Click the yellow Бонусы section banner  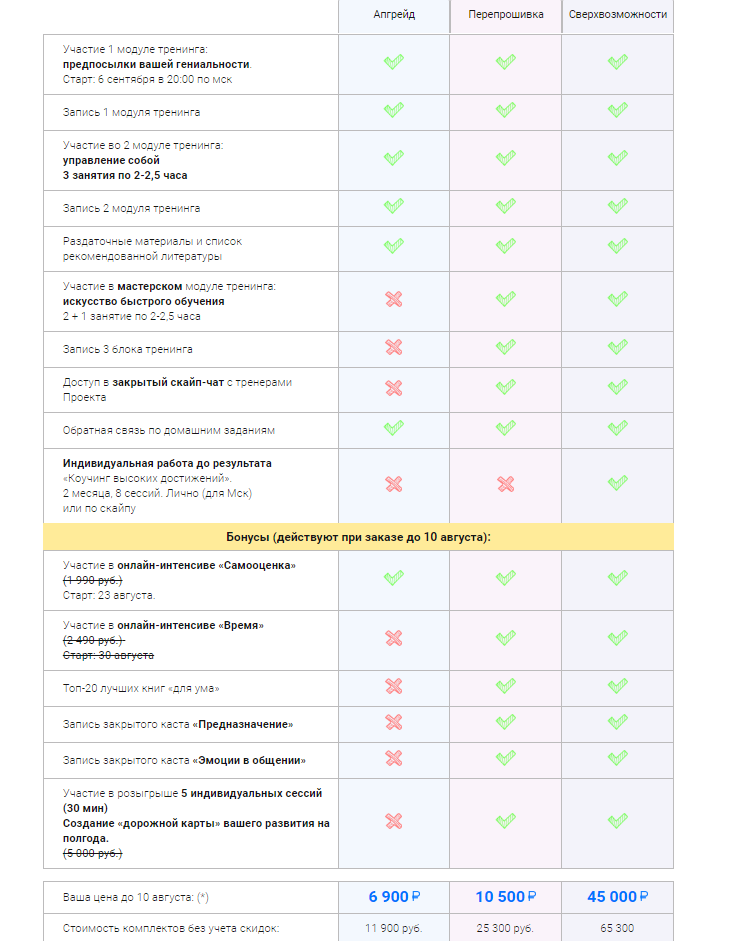tap(358, 537)
